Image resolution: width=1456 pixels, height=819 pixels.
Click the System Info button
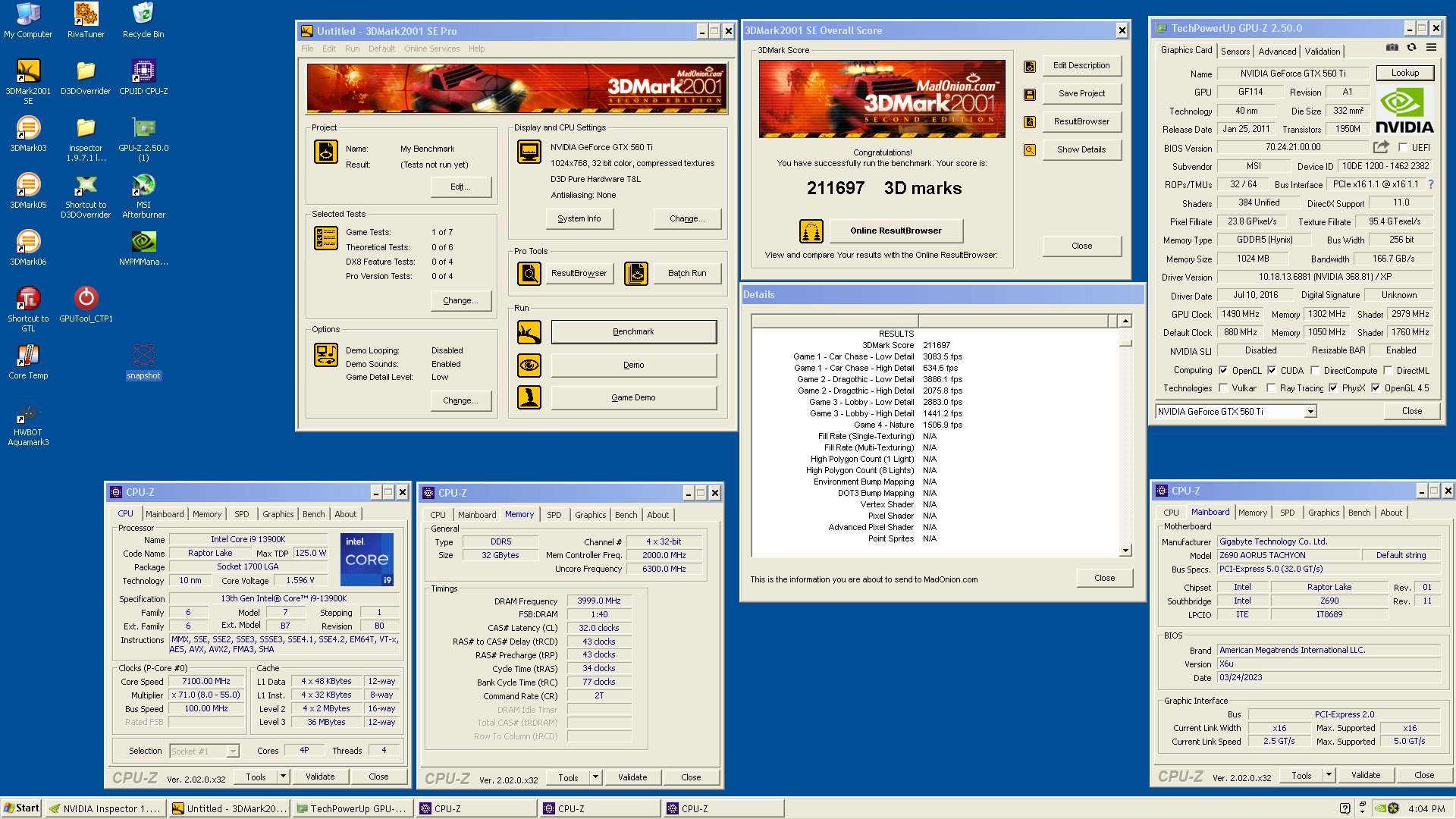click(579, 218)
